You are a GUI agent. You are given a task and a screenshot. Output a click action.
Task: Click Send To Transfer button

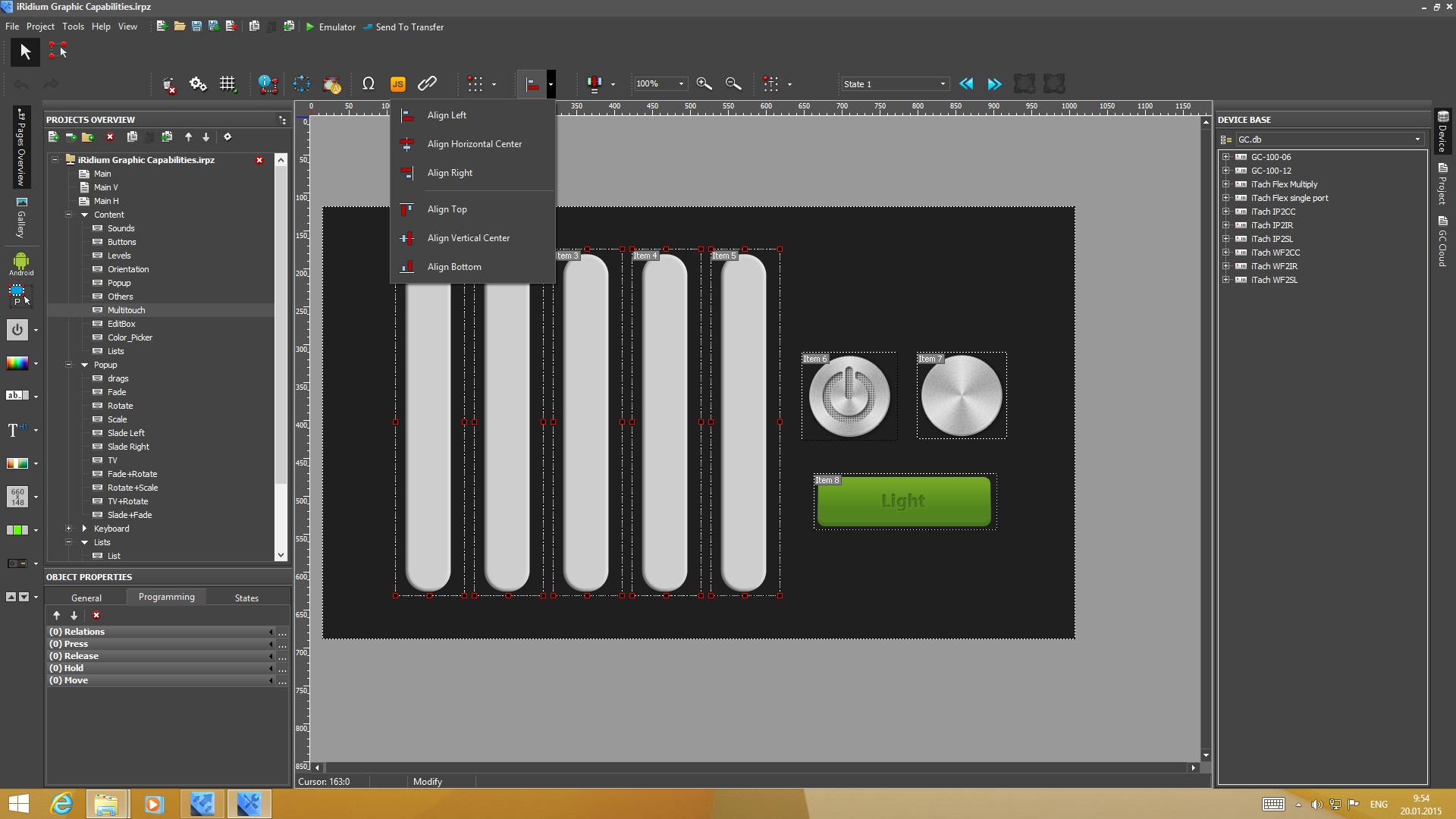point(403,27)
